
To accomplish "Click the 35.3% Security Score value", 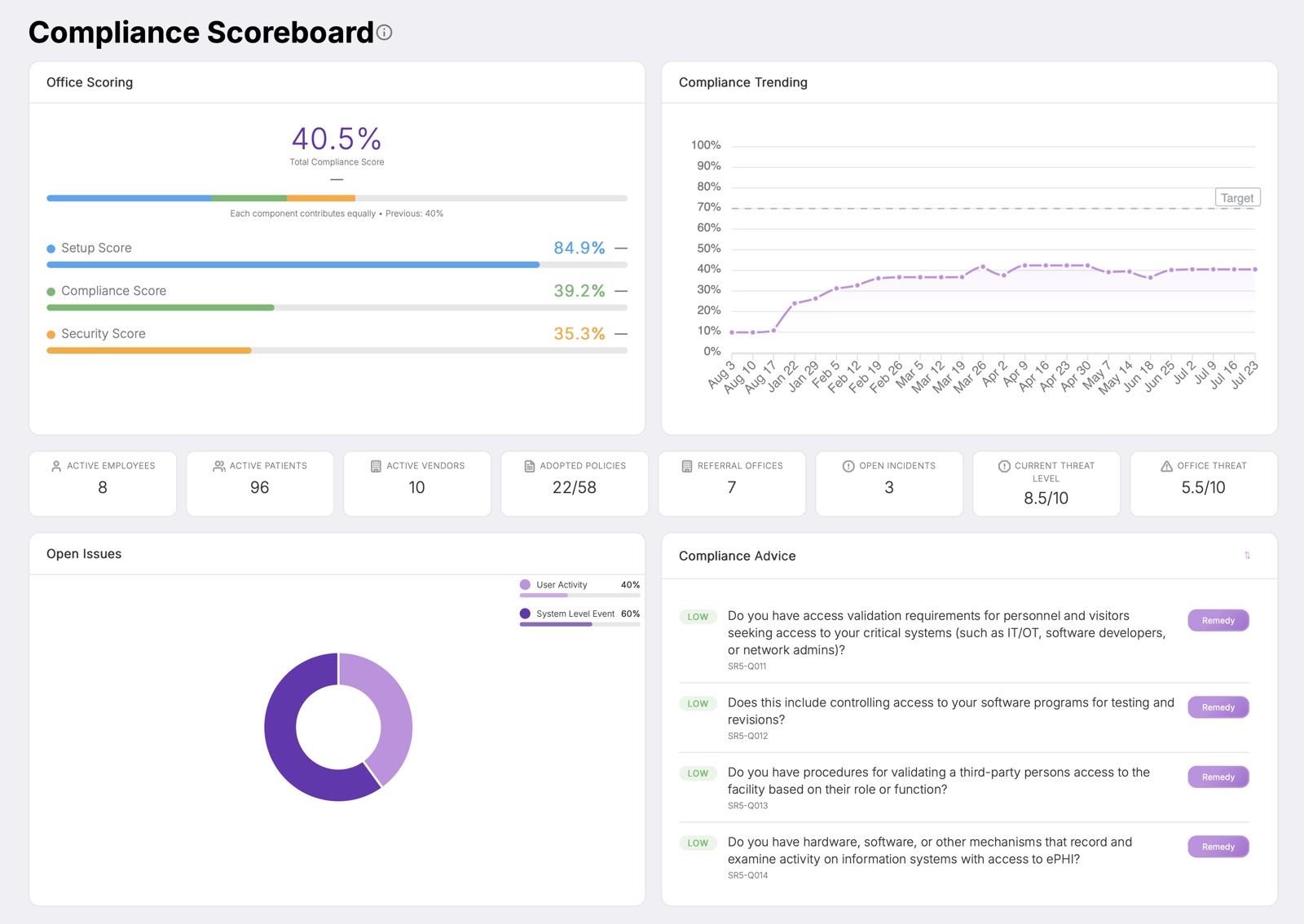I will point(579,334).
